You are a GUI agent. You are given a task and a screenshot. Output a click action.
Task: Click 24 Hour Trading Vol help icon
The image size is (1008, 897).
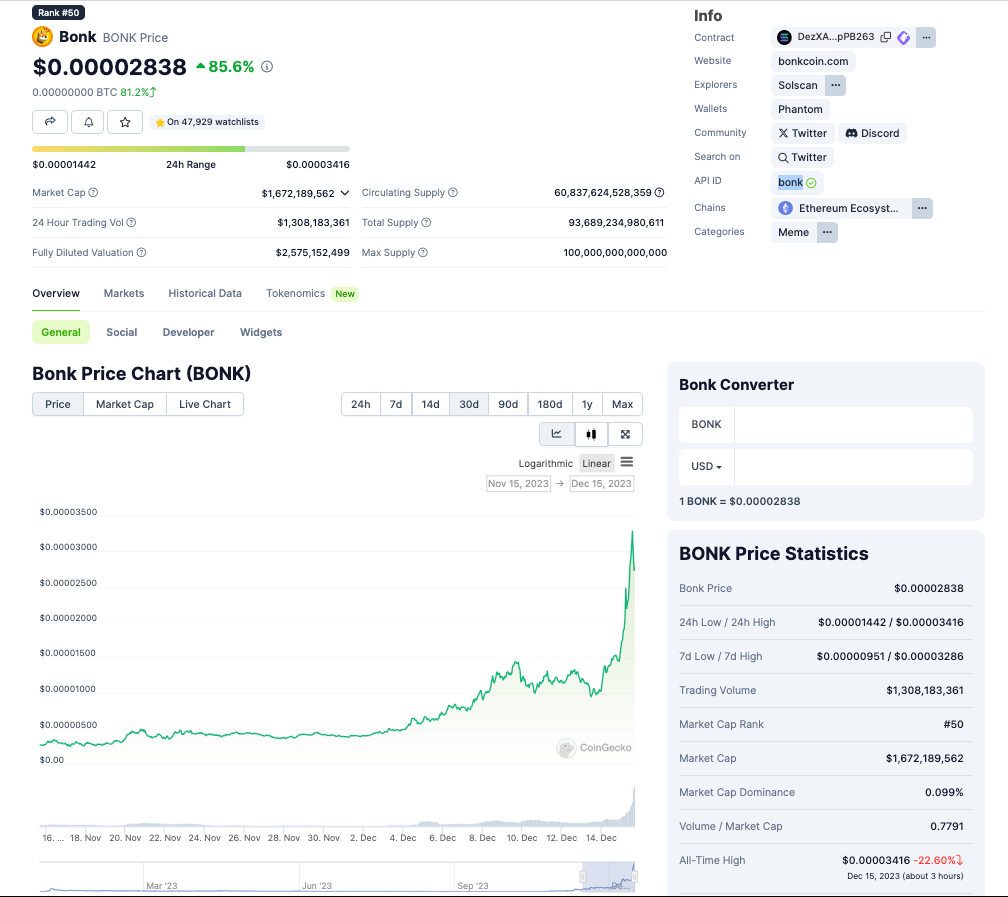pos(131,222)
